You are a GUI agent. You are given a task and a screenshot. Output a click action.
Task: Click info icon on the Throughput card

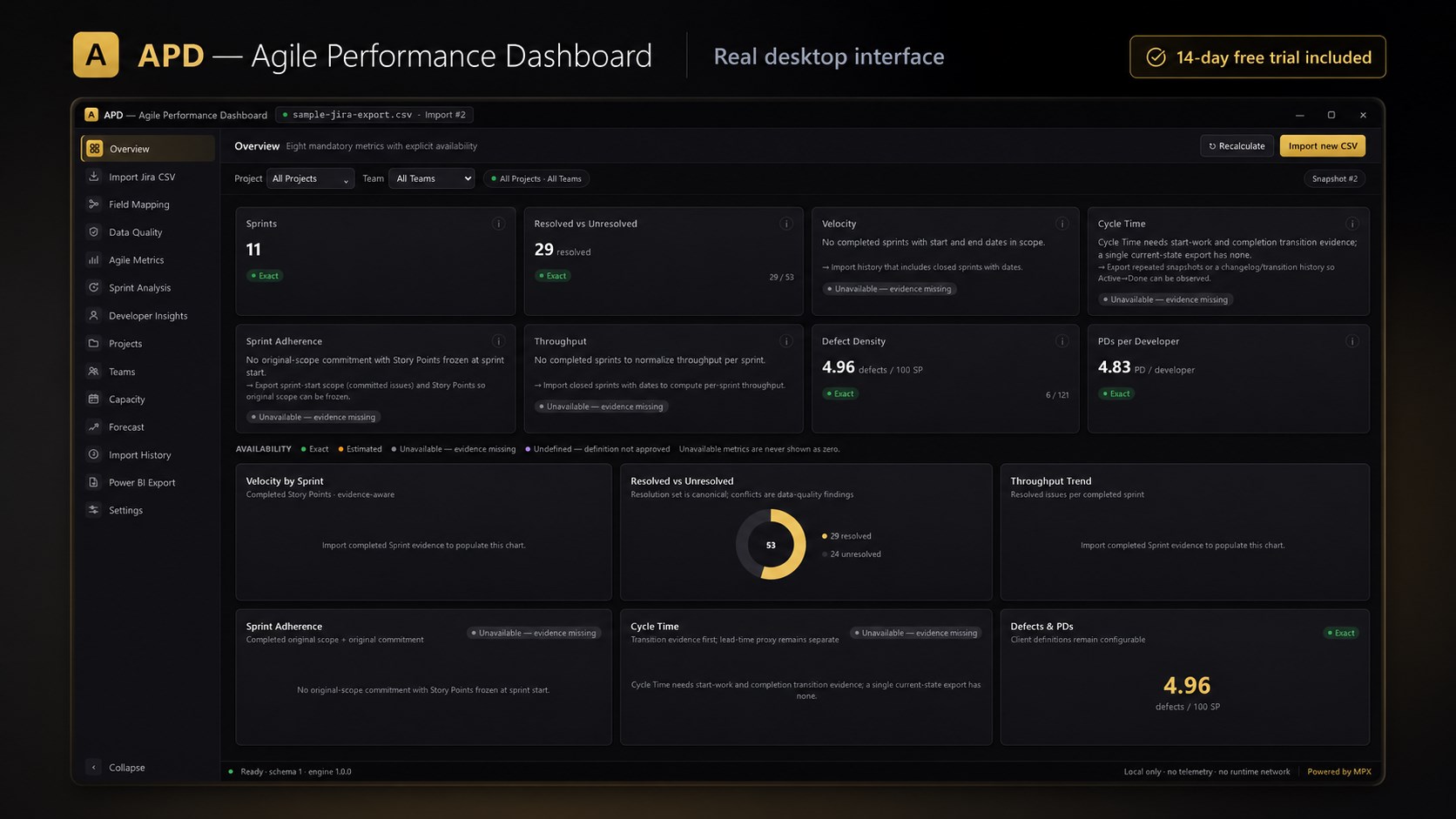786,341
